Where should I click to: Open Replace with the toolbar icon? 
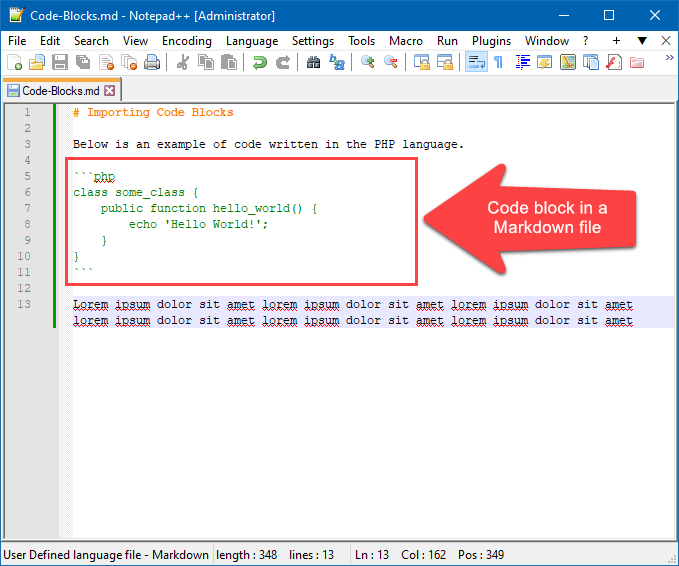click(x=337, y=62)
